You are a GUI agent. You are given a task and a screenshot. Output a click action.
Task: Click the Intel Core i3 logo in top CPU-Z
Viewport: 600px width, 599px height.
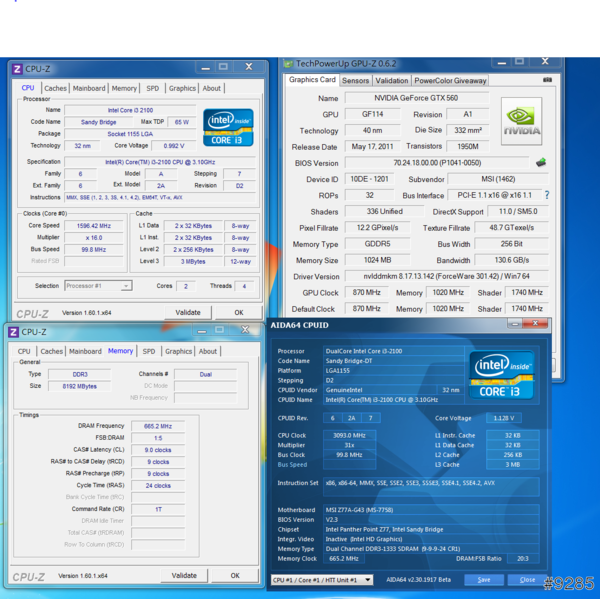[x=228, y=128]
